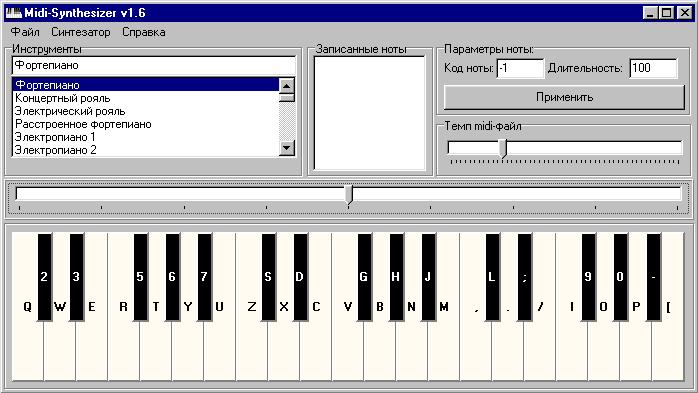Open the Справка menu
Image resolution: width=698 pixels, height=393 pixels.
(x=144, y=32)
